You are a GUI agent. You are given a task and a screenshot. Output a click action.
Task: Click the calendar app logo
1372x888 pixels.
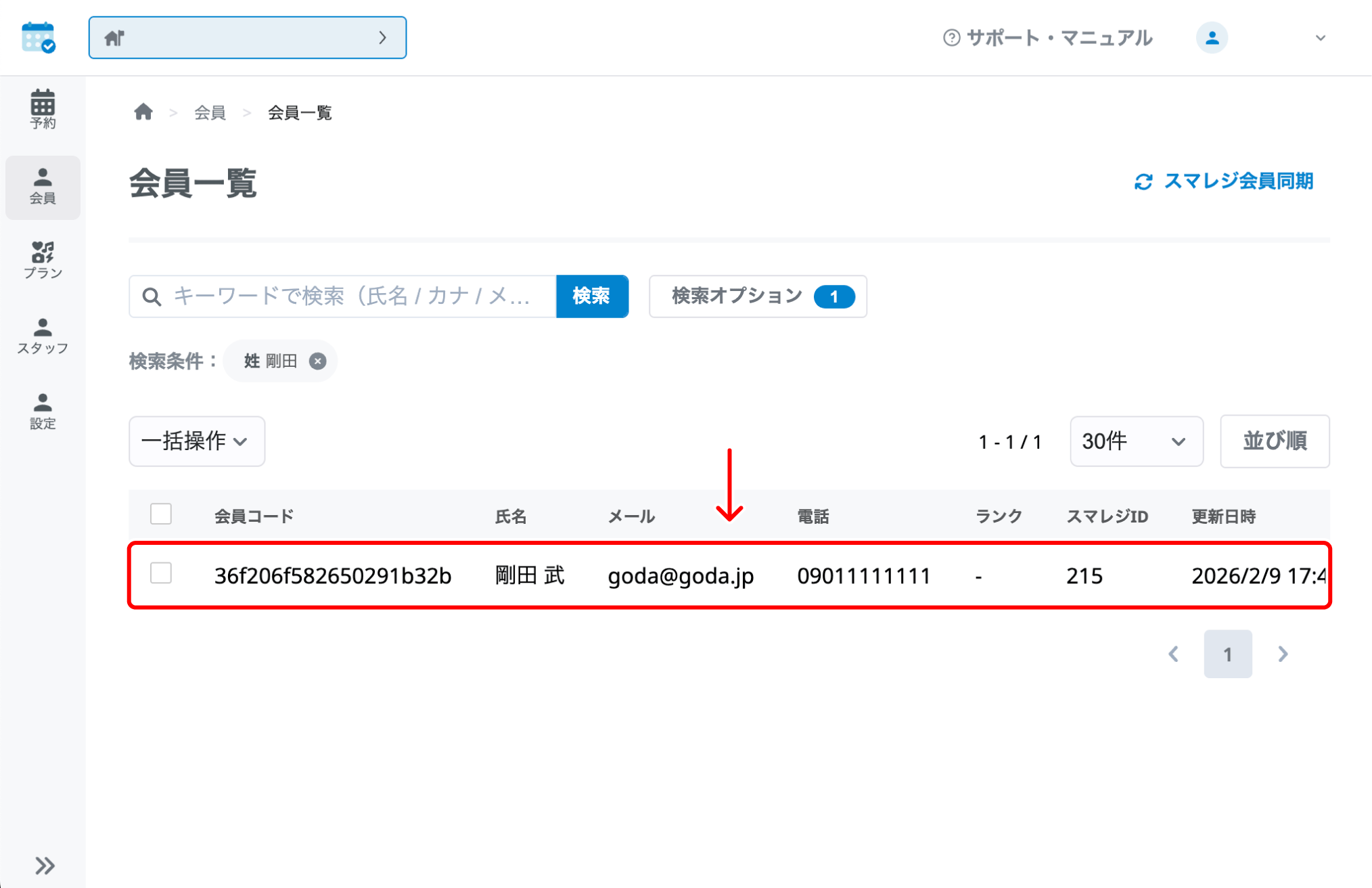(39, 37)
